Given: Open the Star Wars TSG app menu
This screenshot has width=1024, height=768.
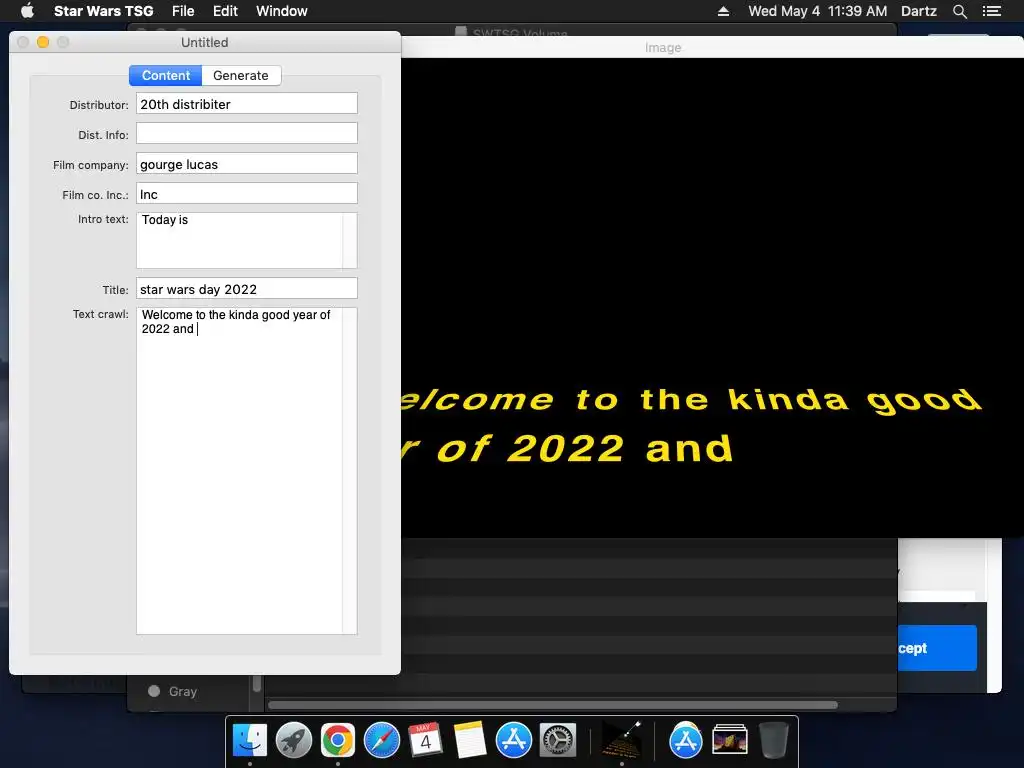Looking at the screenshot, I should (103, 11).
